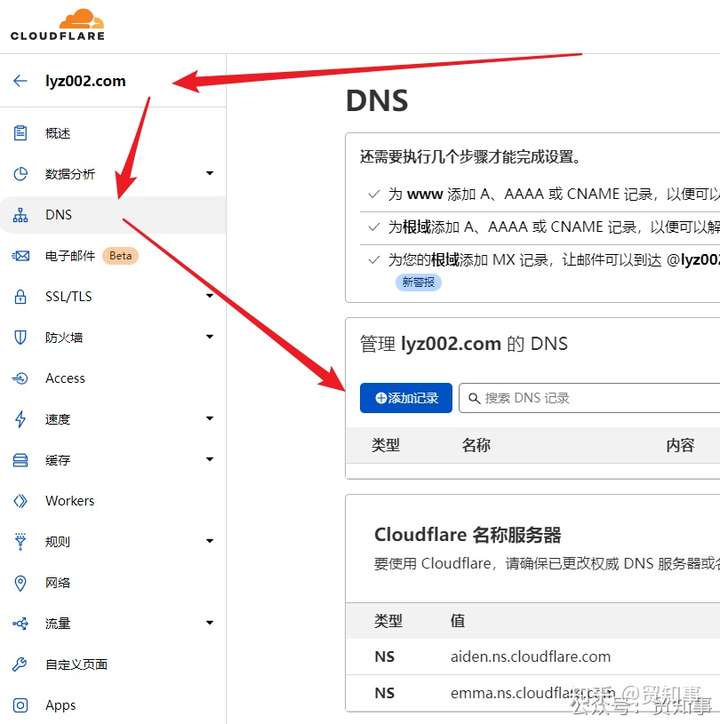Click the Access login icon
Image resolution: width=720 pixels, height=724 pixels.
pos(20,378)
